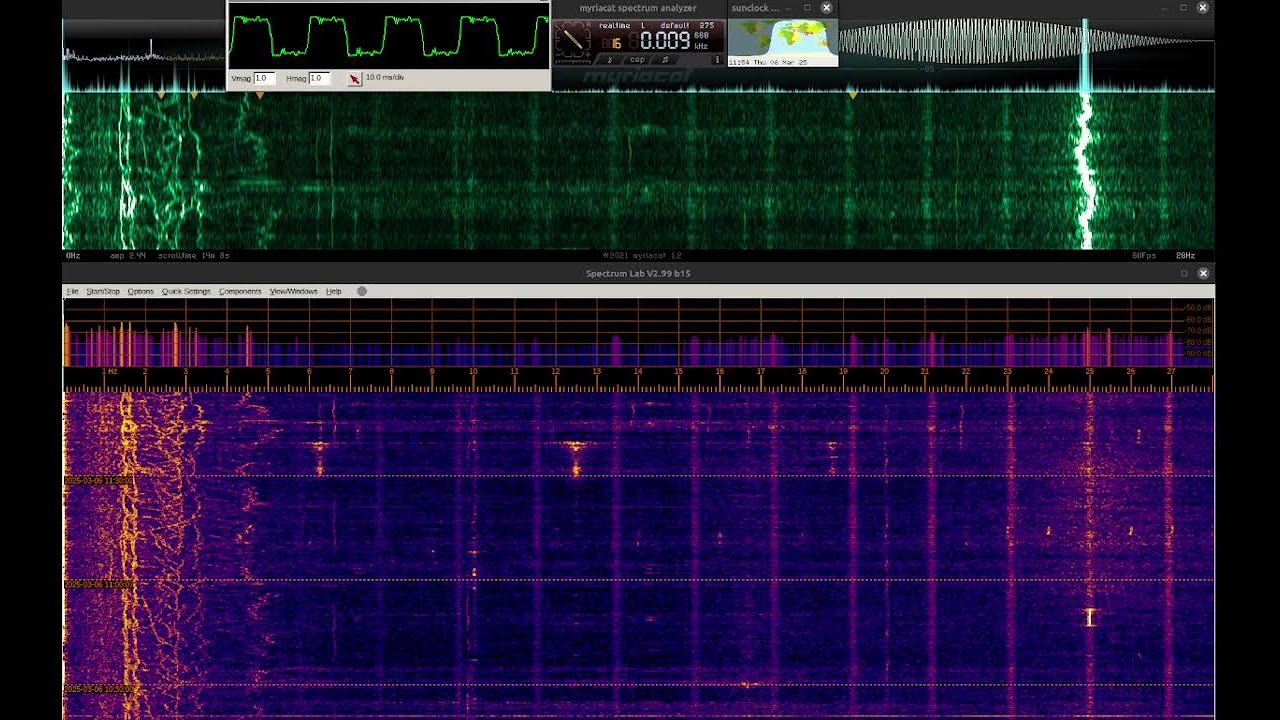
Task: Click the bright white signal trace in myriacat waterfall
Action: point(1086,170)
